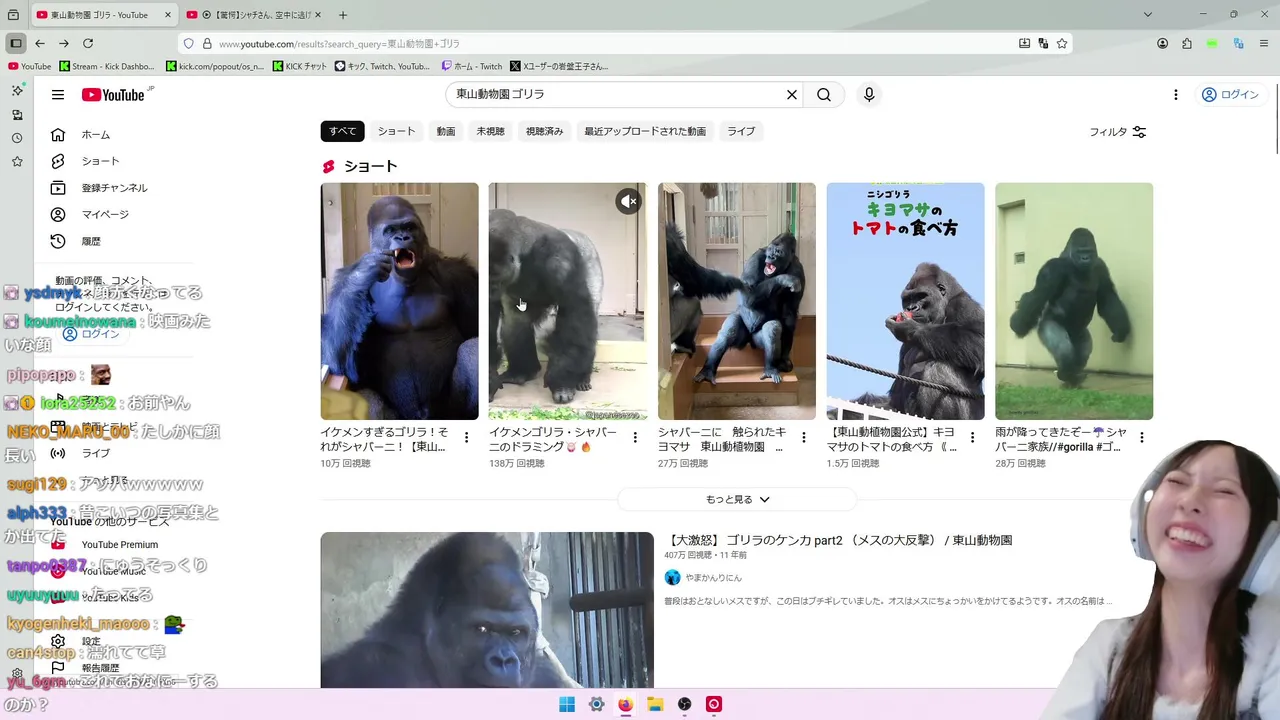
Task: Bookmark this page with the star icon
Action: (1062, 44)
